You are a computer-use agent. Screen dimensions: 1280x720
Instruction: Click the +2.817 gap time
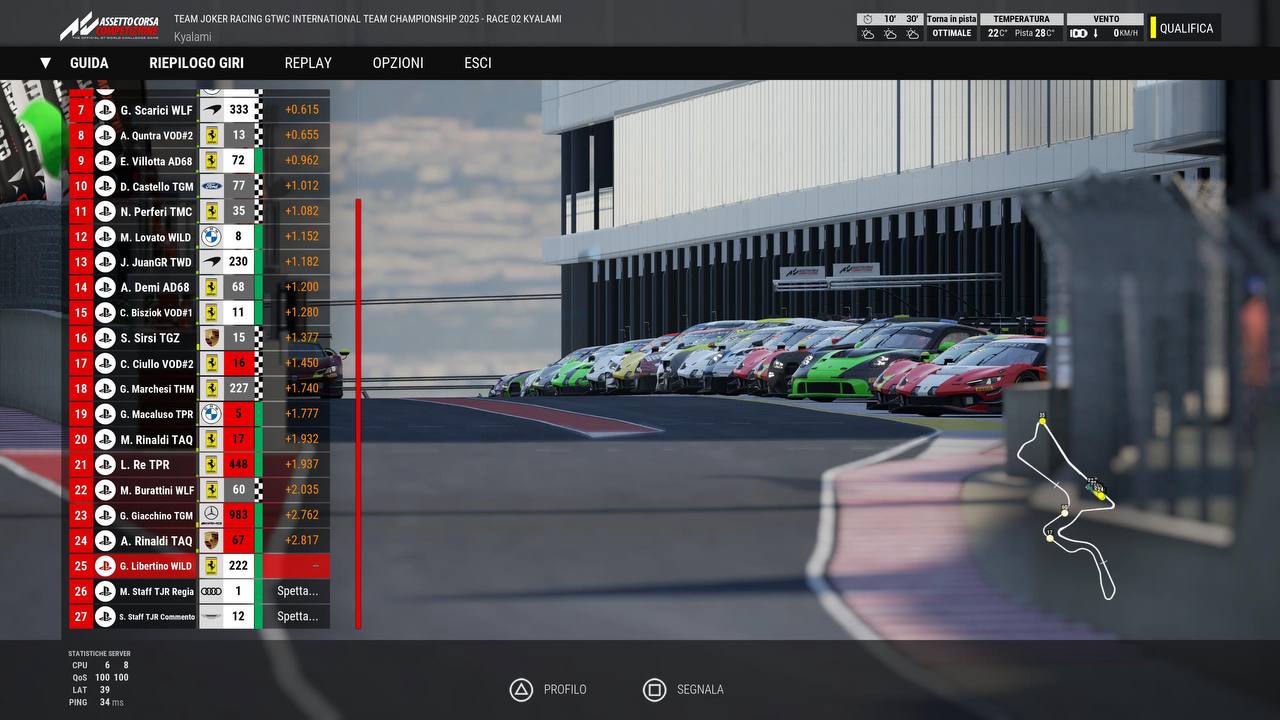tap(302, 541)
